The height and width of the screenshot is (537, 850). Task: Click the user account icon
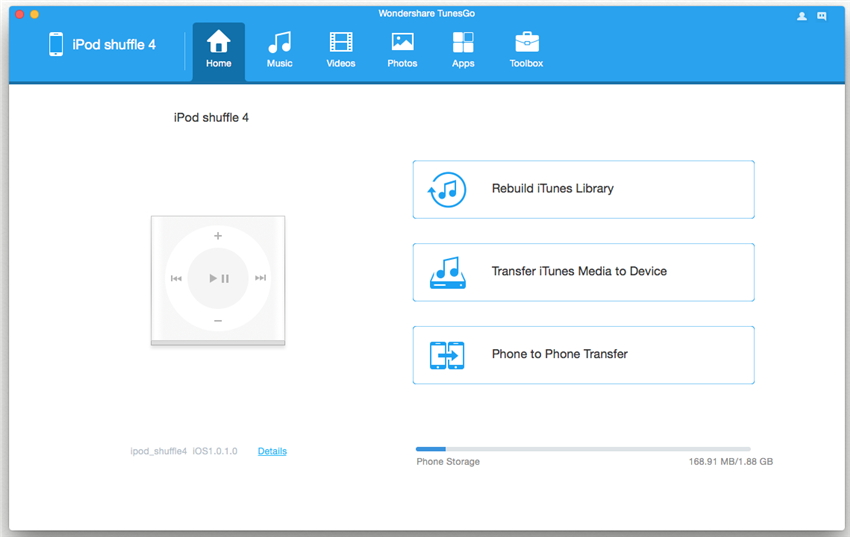[802, 16]
